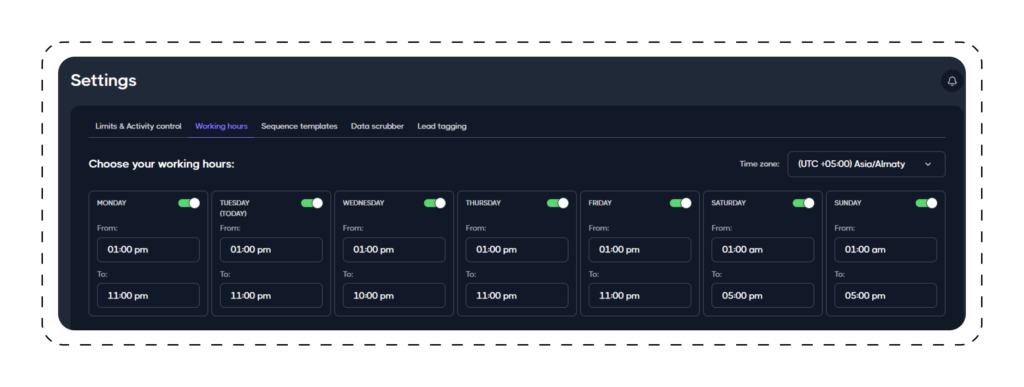
Task: Select the Working hours tab
Action: click(x=221, y=126)
